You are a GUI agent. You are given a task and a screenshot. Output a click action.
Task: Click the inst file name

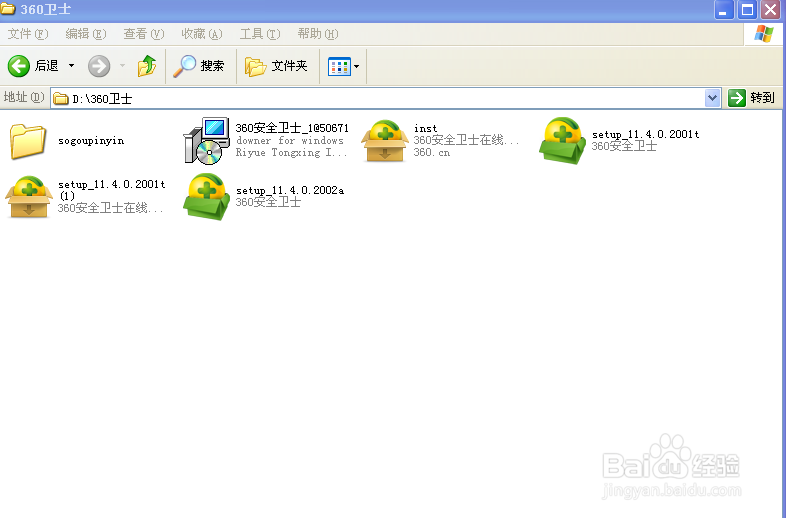[x=425, y=129]
